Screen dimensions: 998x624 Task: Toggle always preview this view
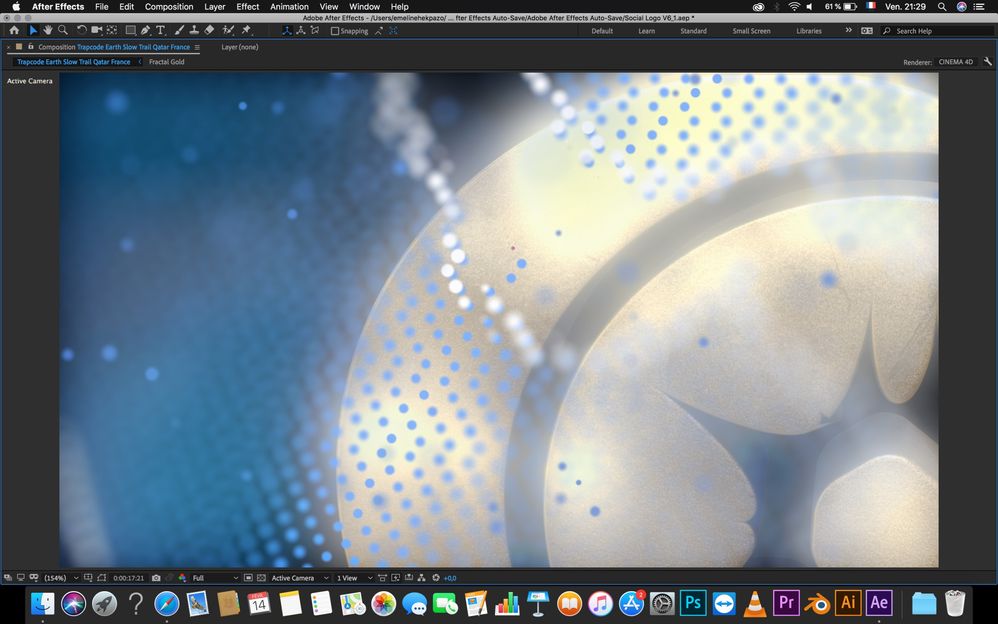coord(8,578)
